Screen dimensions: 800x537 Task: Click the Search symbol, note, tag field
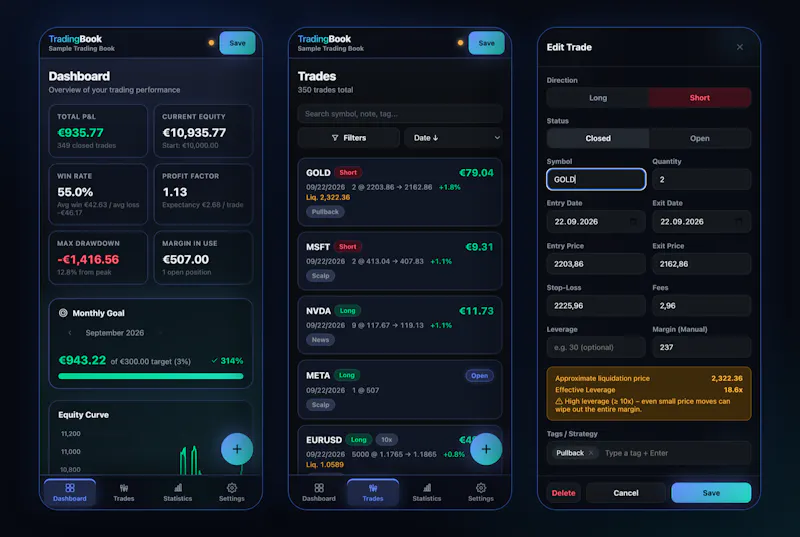point(400,114)
